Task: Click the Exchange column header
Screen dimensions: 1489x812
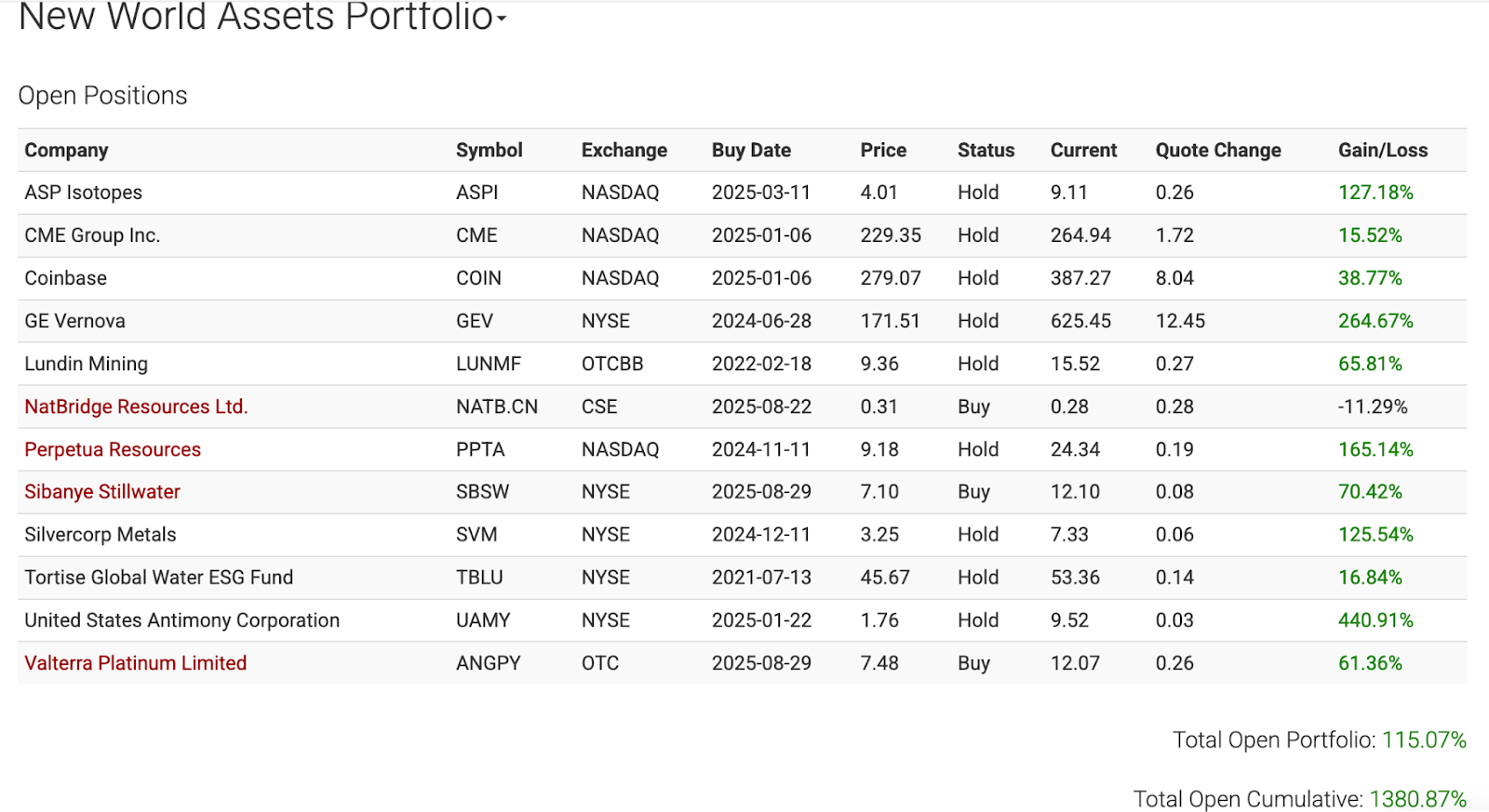Action: click(624, 150)
